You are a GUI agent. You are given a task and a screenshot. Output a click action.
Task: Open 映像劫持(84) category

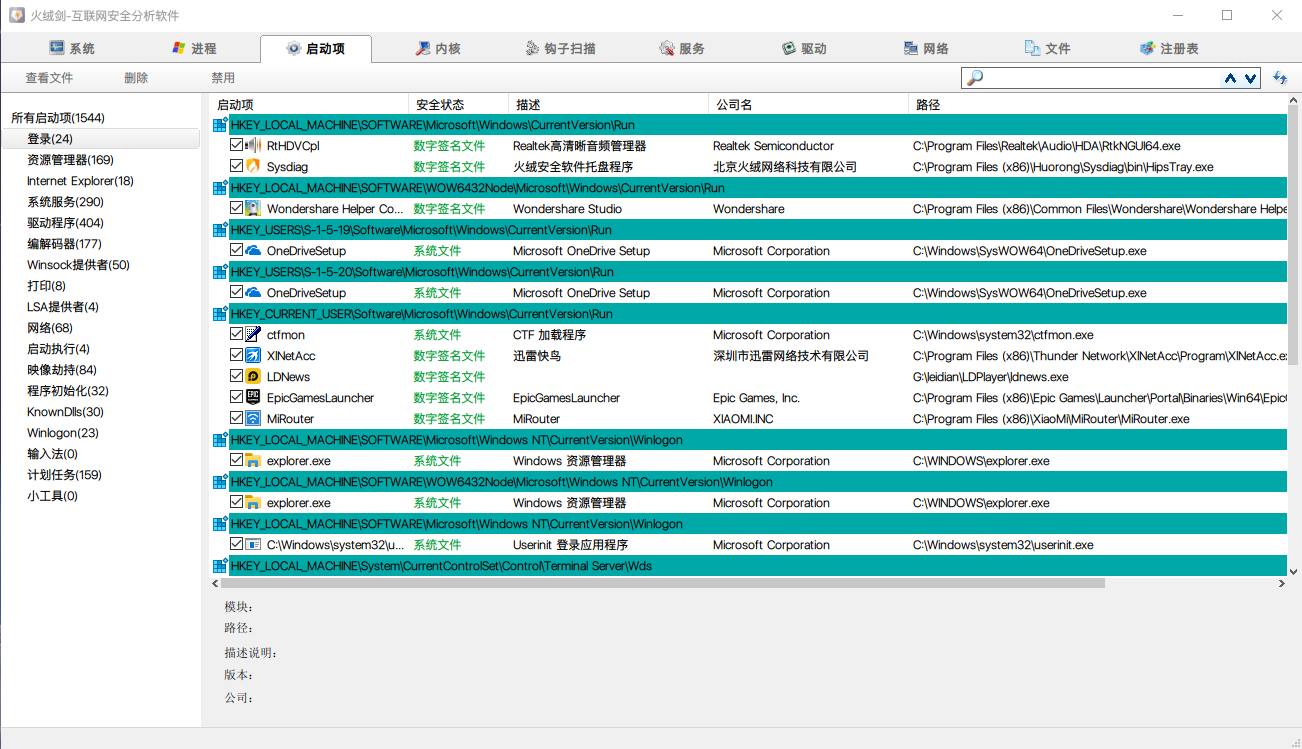62,370
